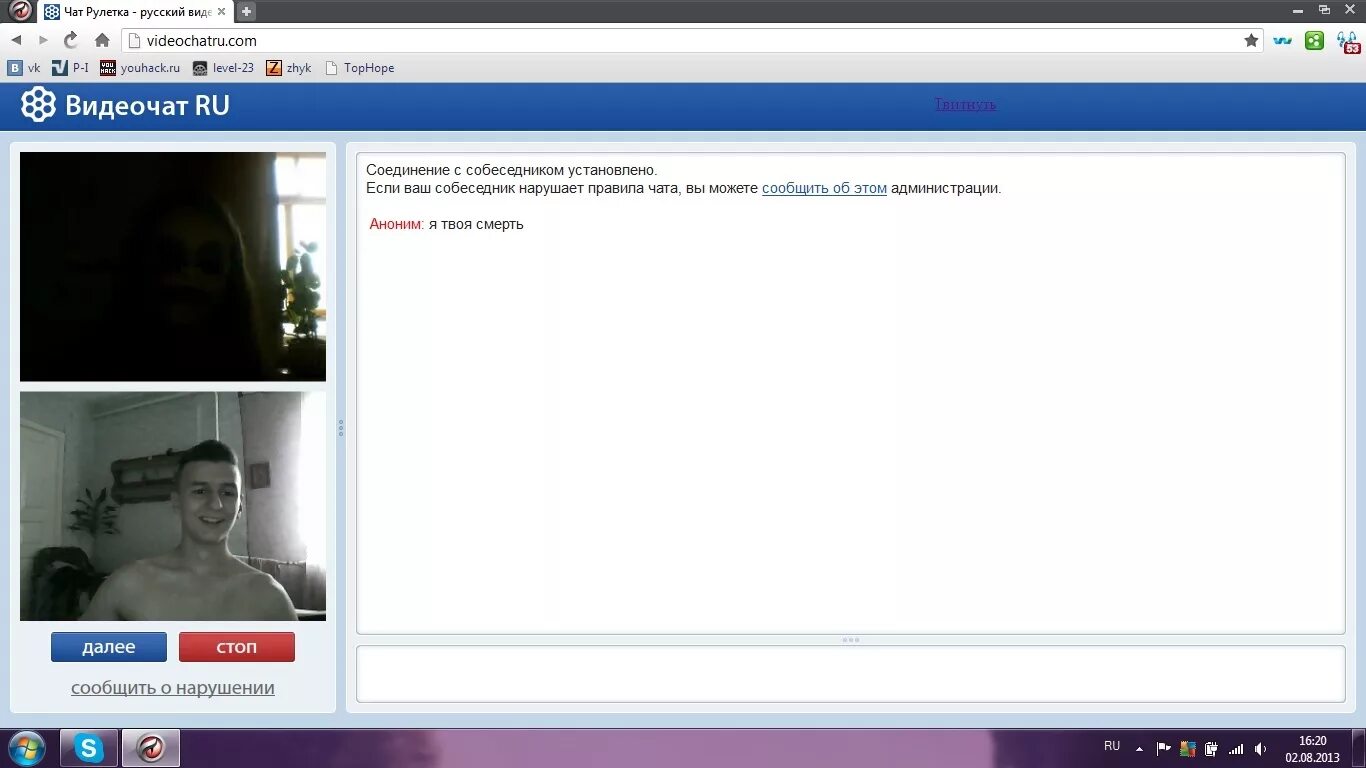The width and height of the screenshot is (1366, 768).
Task: Reload the page with the refresh icon
Action: (x=71, y=40)
